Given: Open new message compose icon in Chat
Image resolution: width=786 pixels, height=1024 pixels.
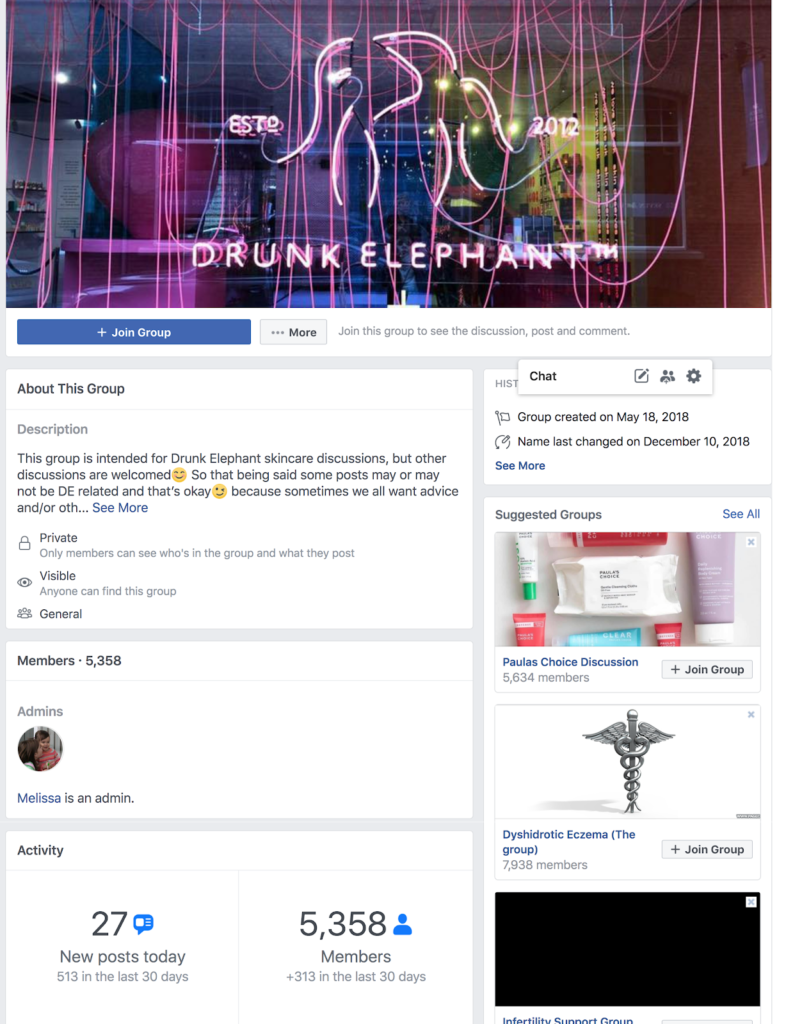Looking at the screenshot, I should click(641, 376).
